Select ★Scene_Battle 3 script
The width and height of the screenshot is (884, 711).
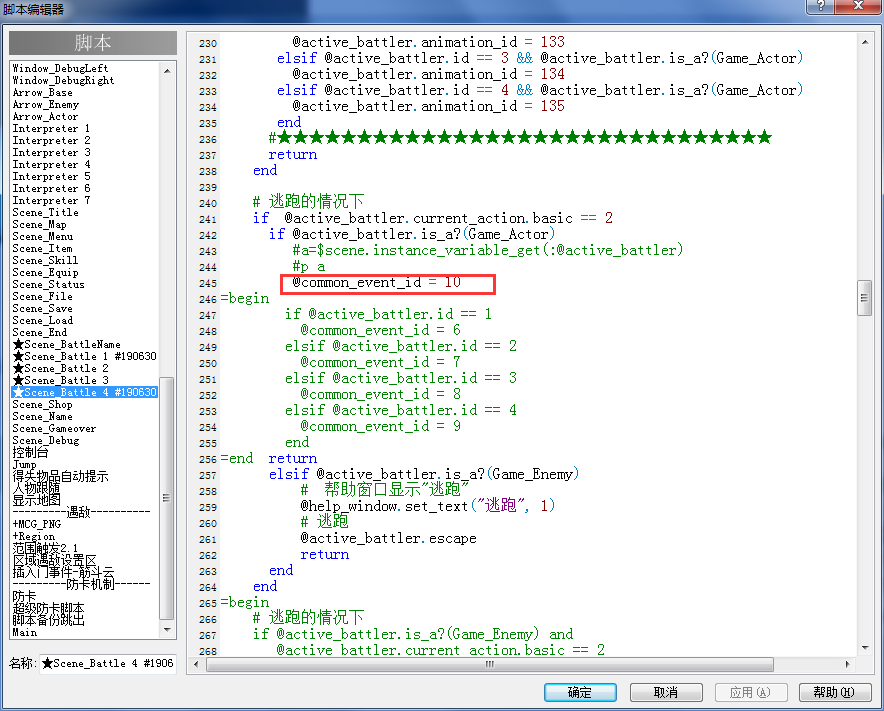pyautogui.click(x=60, y=380)
